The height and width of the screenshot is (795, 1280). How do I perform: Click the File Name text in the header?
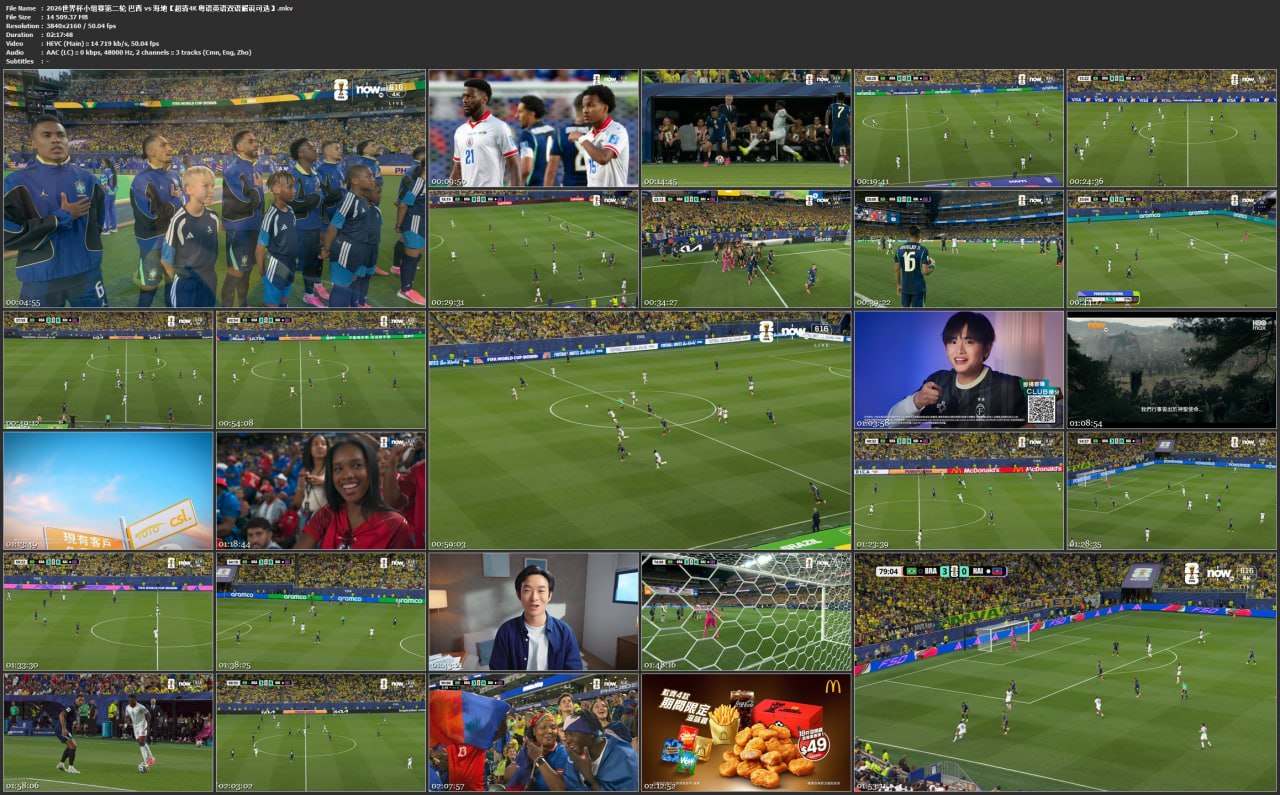21,8
